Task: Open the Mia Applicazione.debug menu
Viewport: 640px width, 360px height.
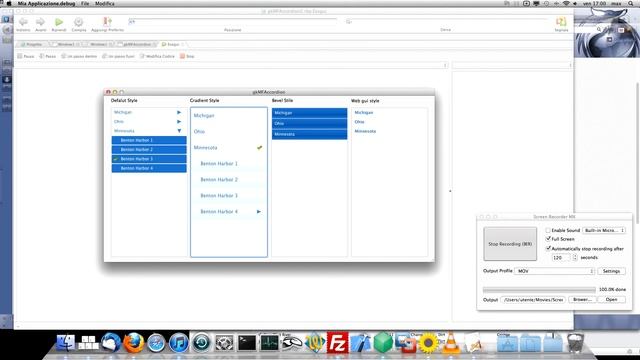Action: tap(46, 3)
